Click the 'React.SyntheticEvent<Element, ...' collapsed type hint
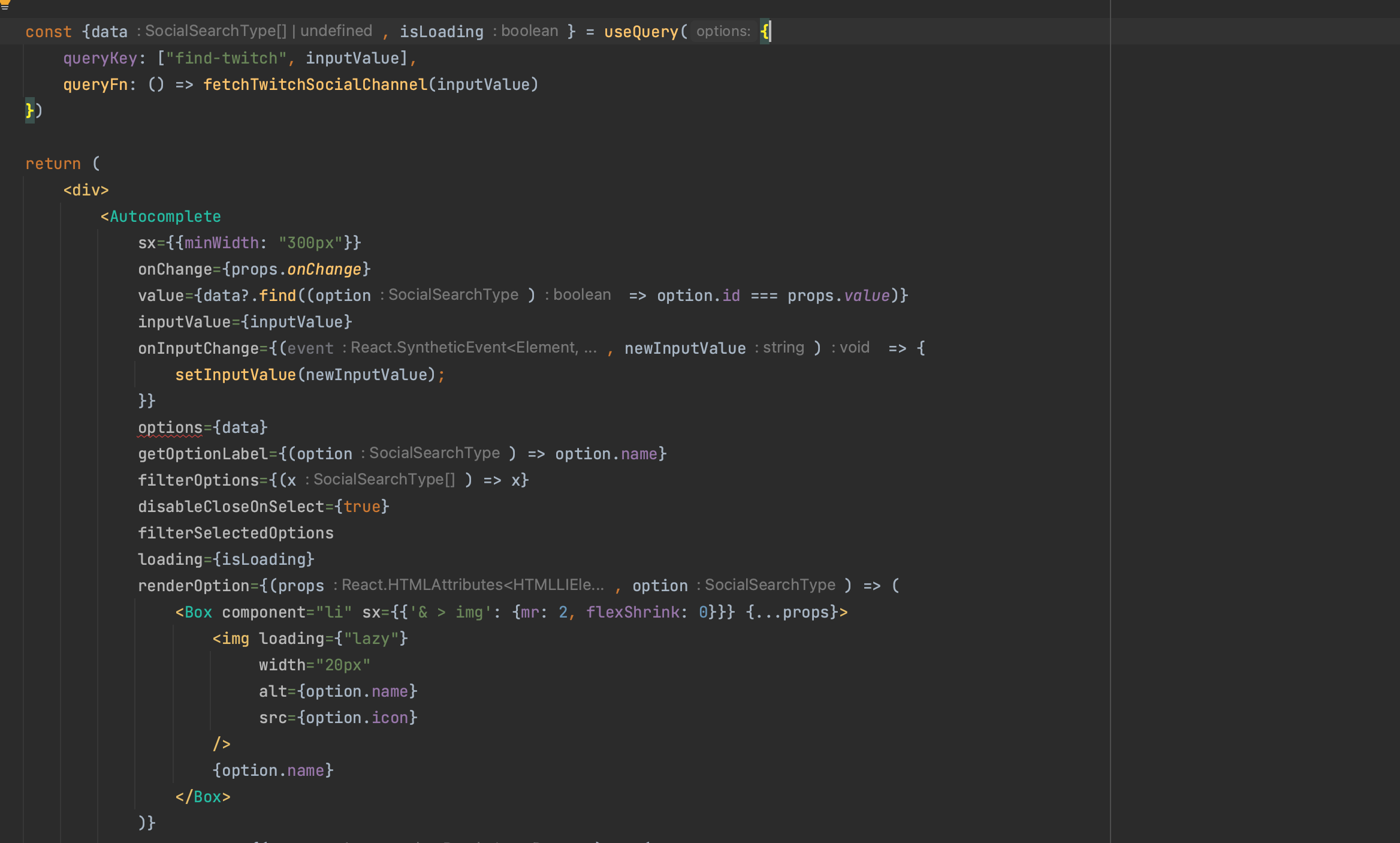 pyautogui.click(x=473, y=348)
